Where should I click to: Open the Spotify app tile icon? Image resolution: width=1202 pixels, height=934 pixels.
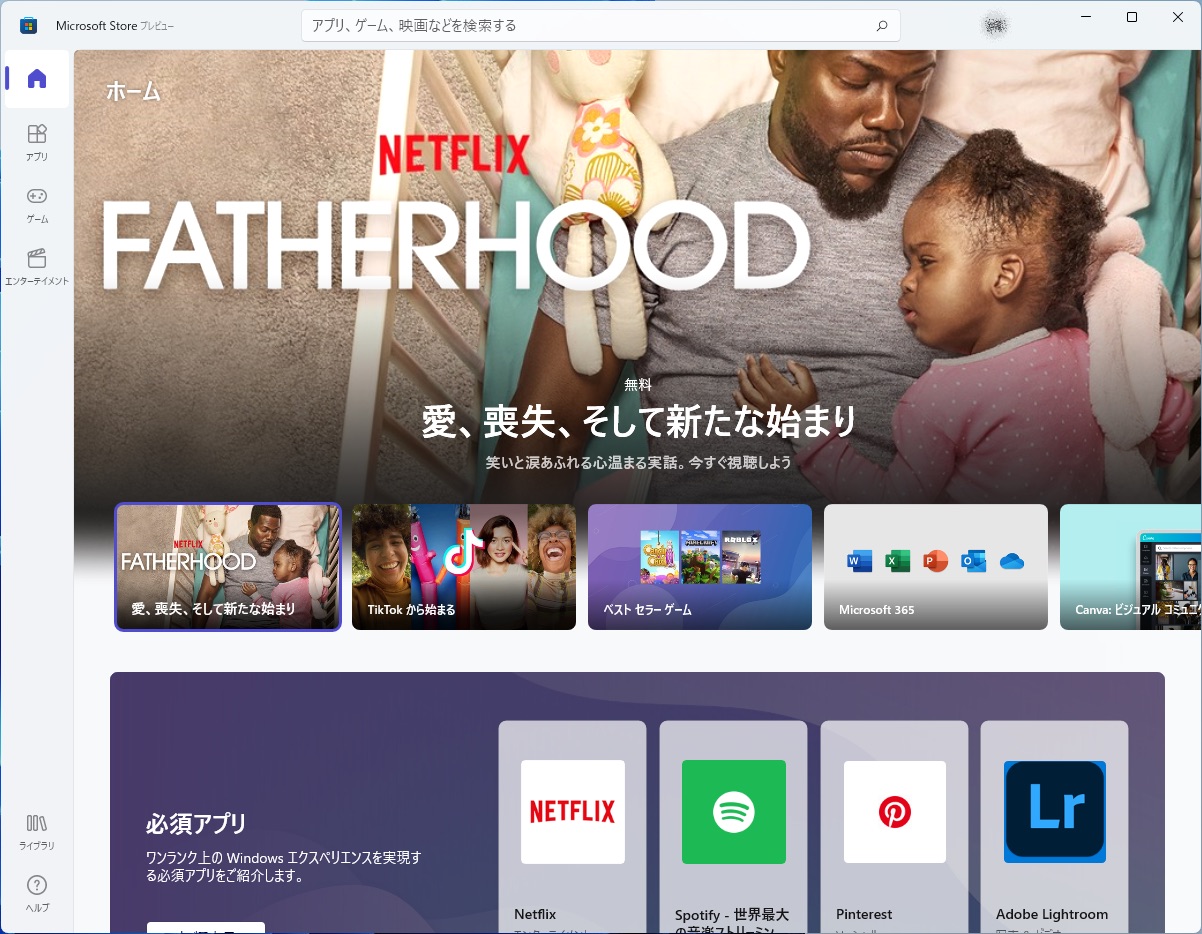coord(734,812)
